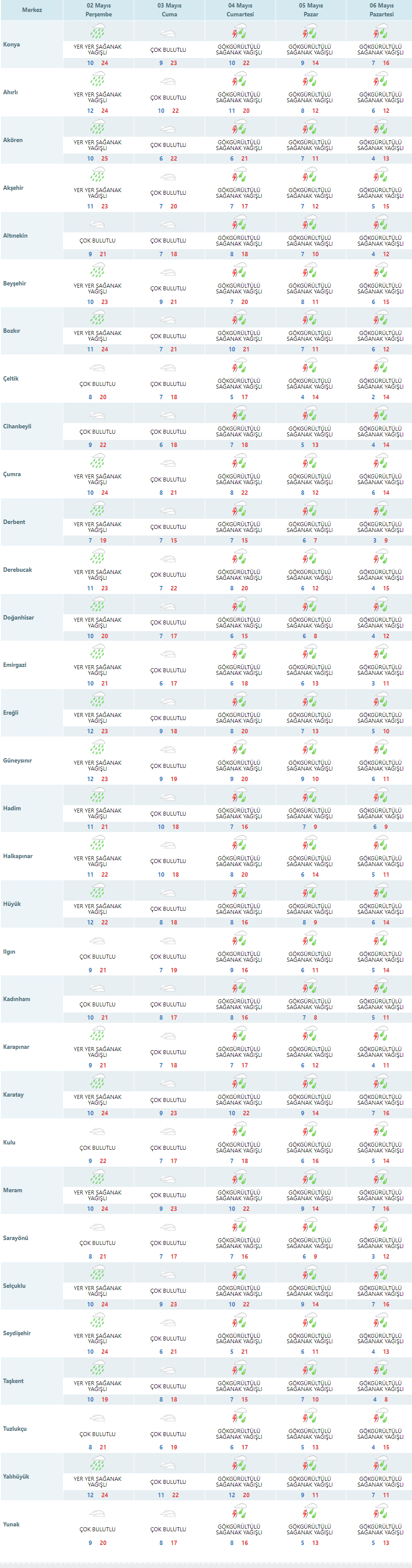
Task: Click Çeltik's 02 Mayıs cloud icon
Action: click(97, 368)
